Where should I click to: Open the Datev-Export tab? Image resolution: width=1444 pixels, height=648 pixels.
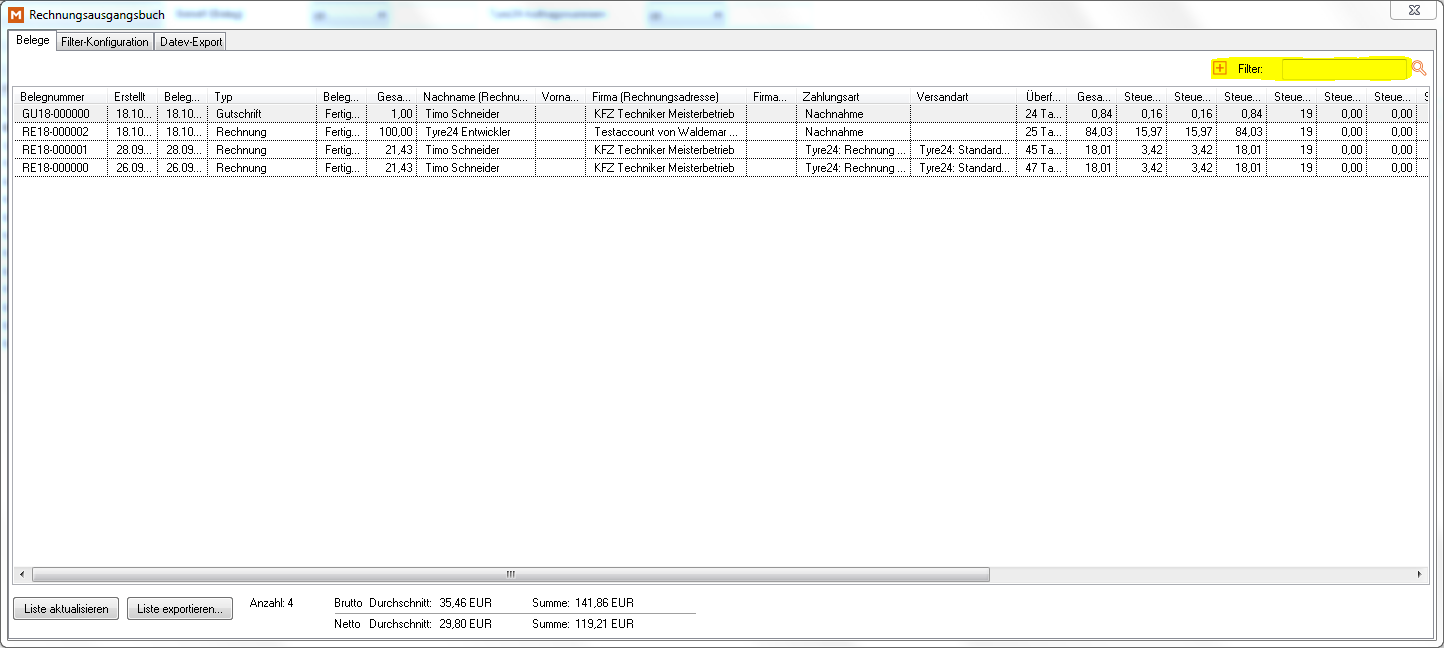pyautogui.click(x=191, y=42)
